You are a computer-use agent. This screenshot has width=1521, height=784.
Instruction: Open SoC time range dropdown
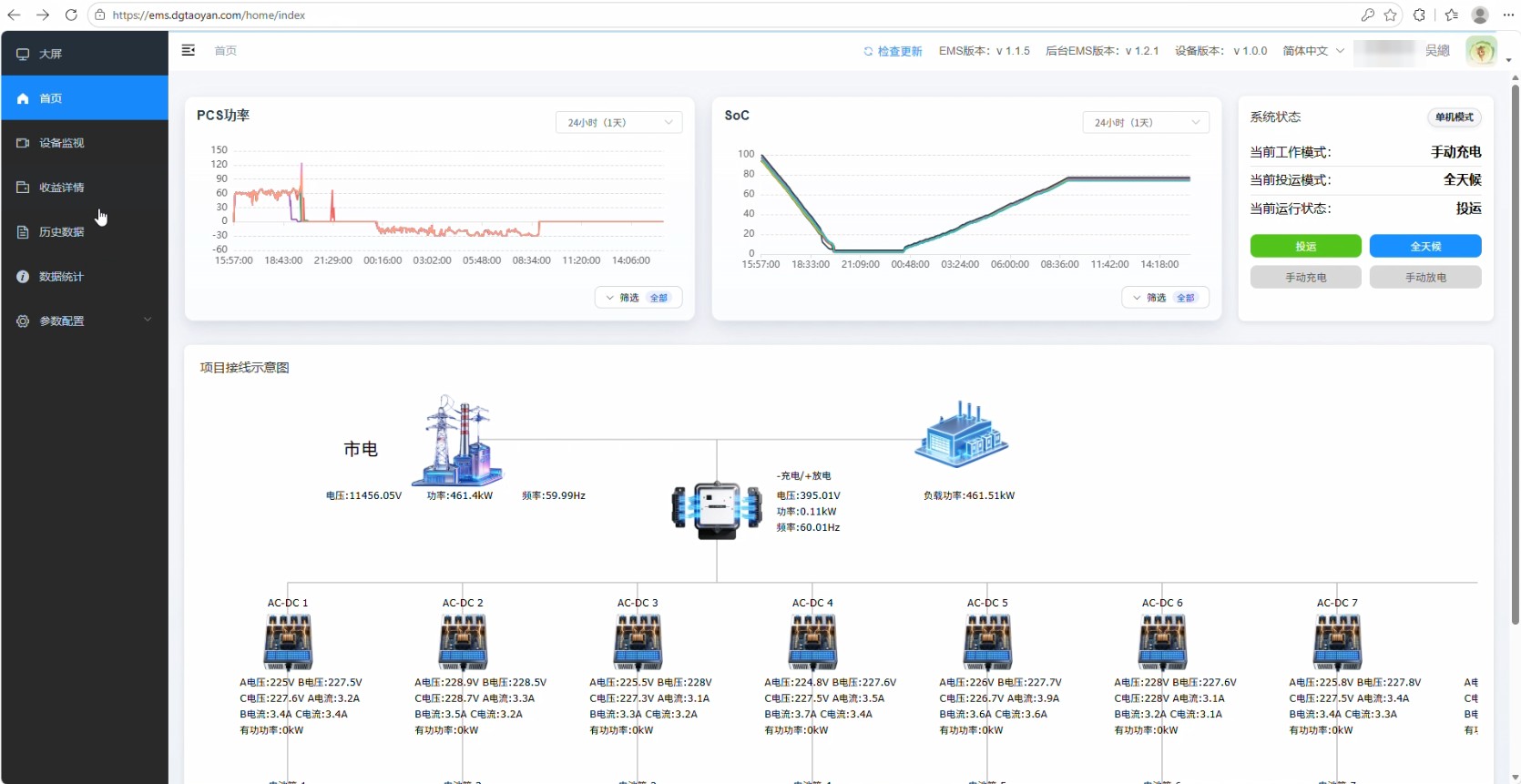tap(1146, 122)
